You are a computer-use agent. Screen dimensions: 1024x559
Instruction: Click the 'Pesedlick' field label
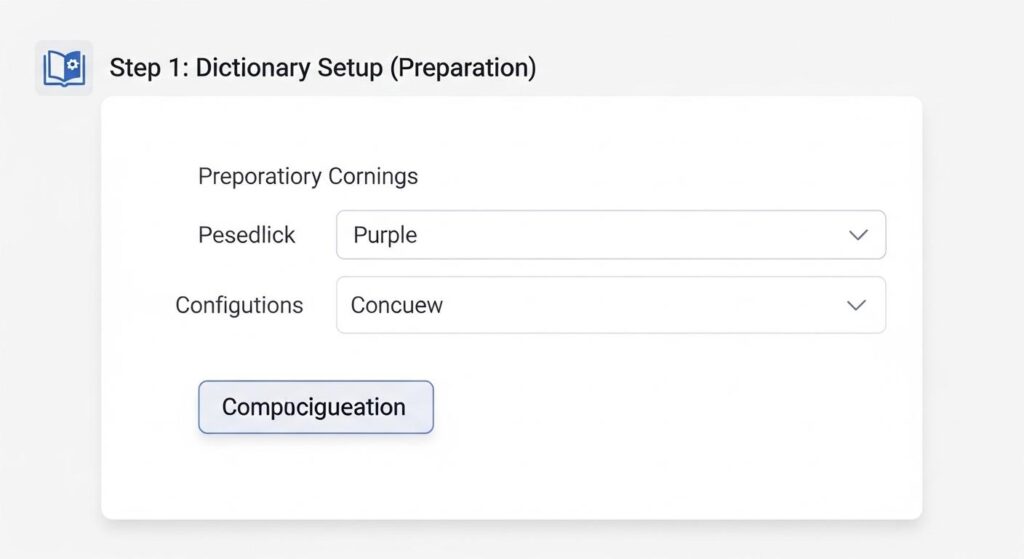click(247, 235)
